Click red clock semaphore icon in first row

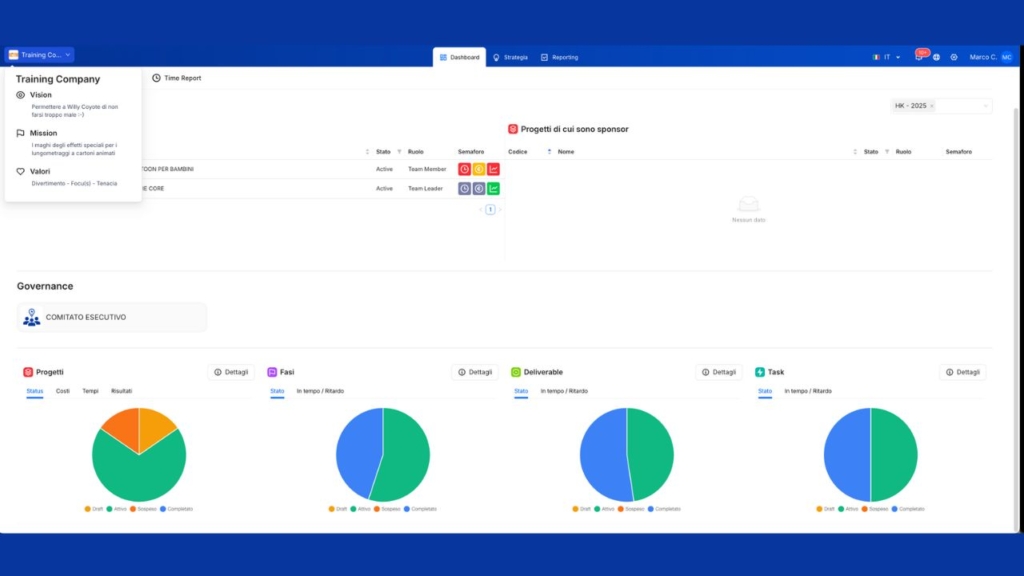click(x=464, y=169)
